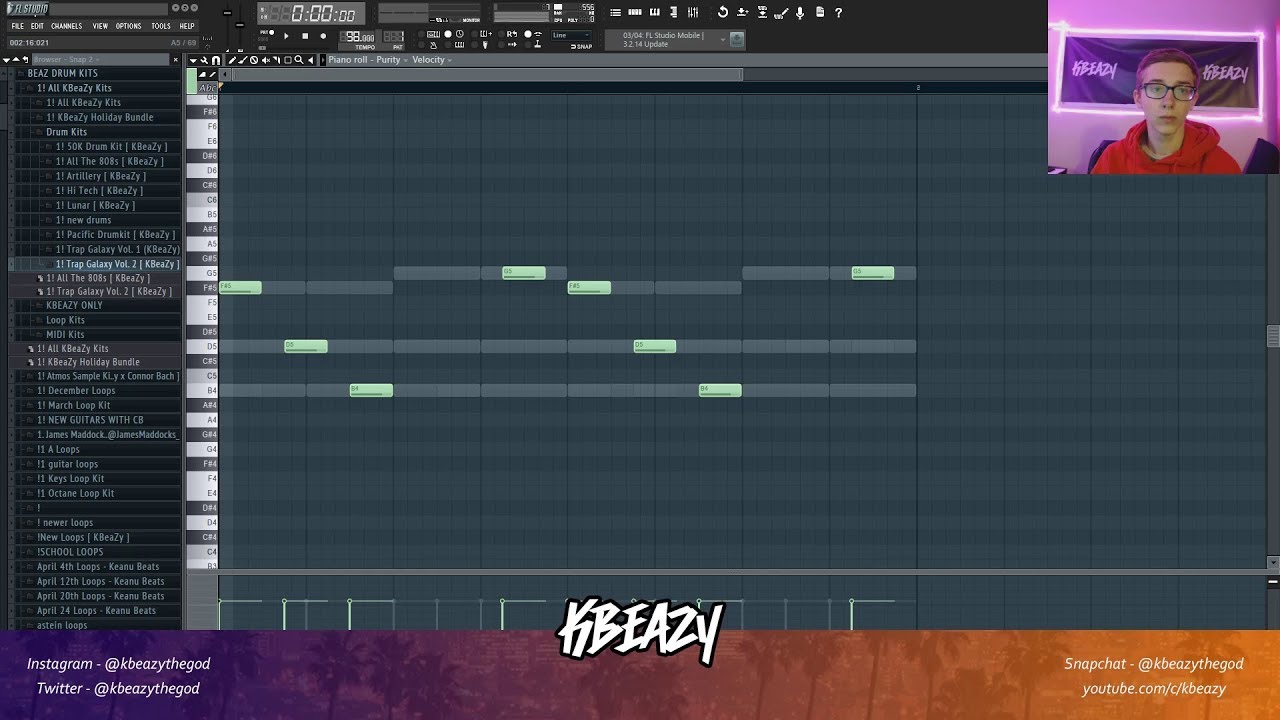Toggle the loop recording button
Viewport: 1280px width, 720px height.
coord(512,34)
